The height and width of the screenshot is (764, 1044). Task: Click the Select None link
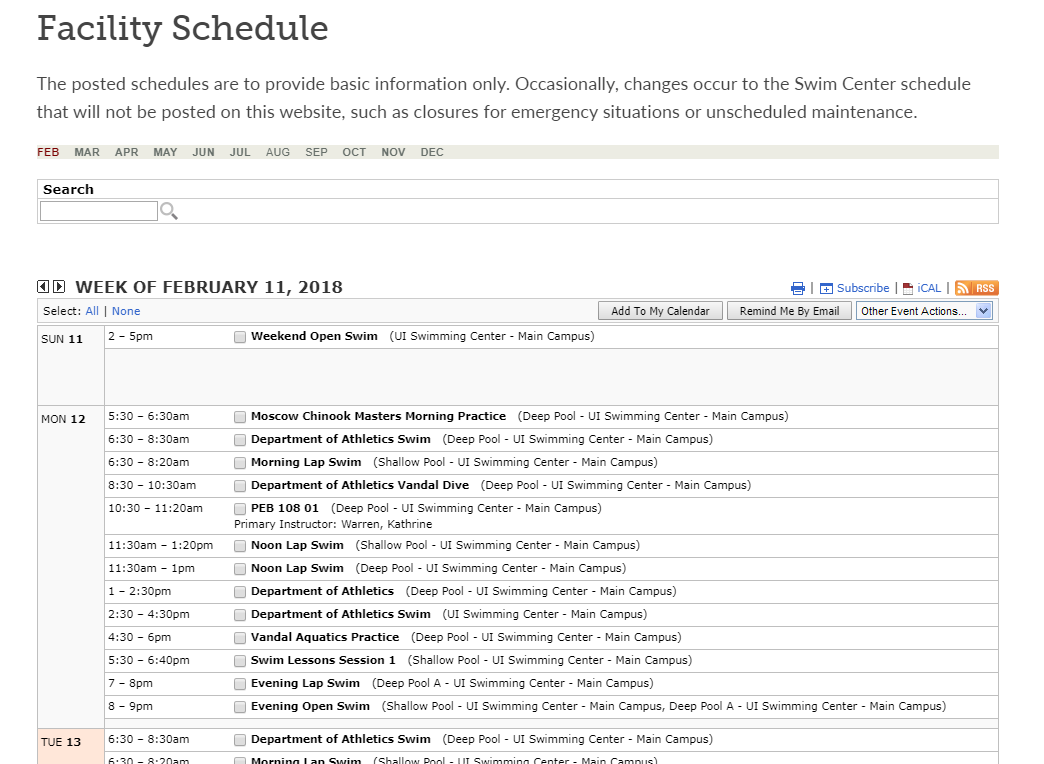coord(126,311)
